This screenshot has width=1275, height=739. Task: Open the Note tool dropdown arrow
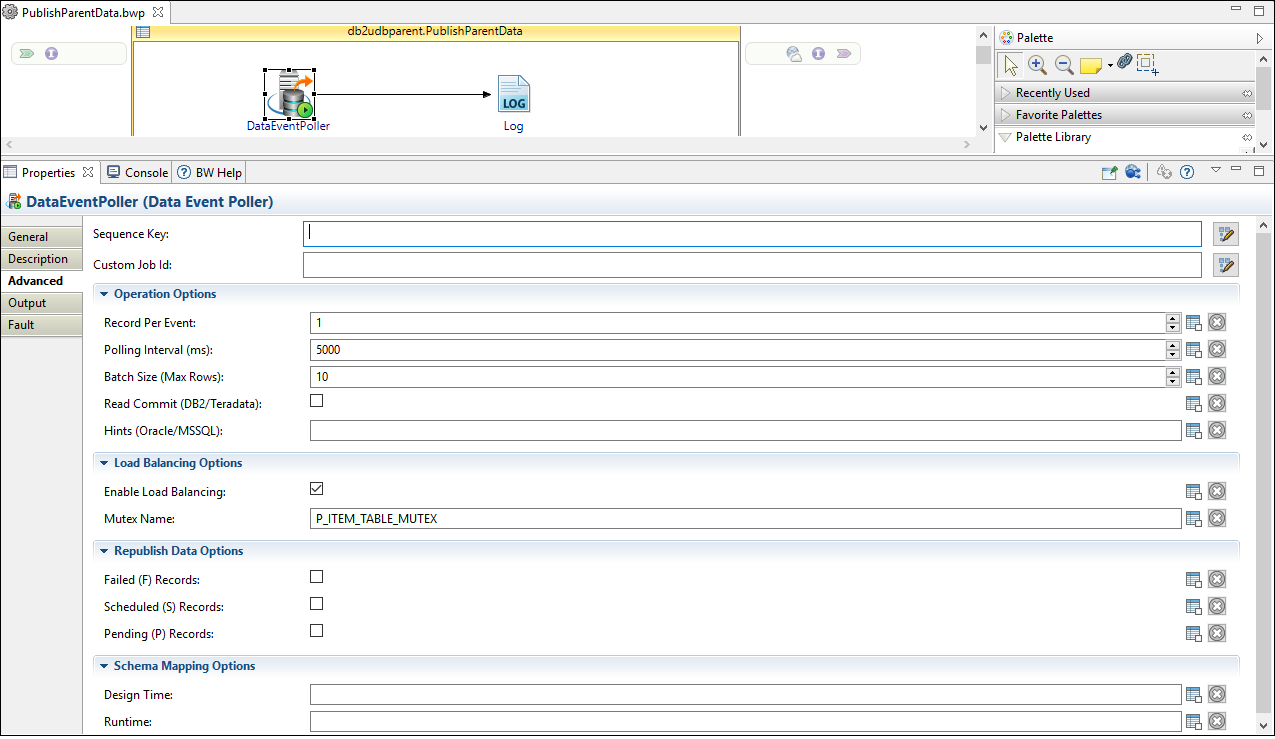(1110, 66)
